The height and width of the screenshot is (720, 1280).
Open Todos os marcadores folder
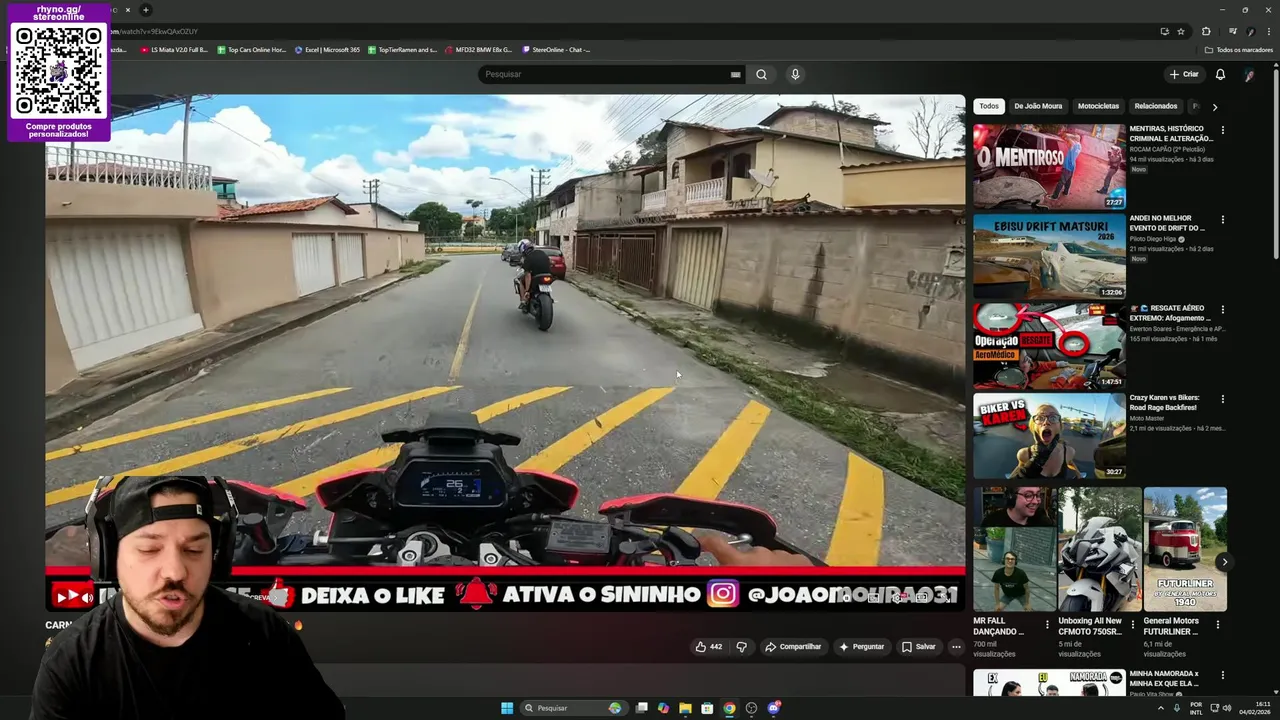coord(1239,50)
